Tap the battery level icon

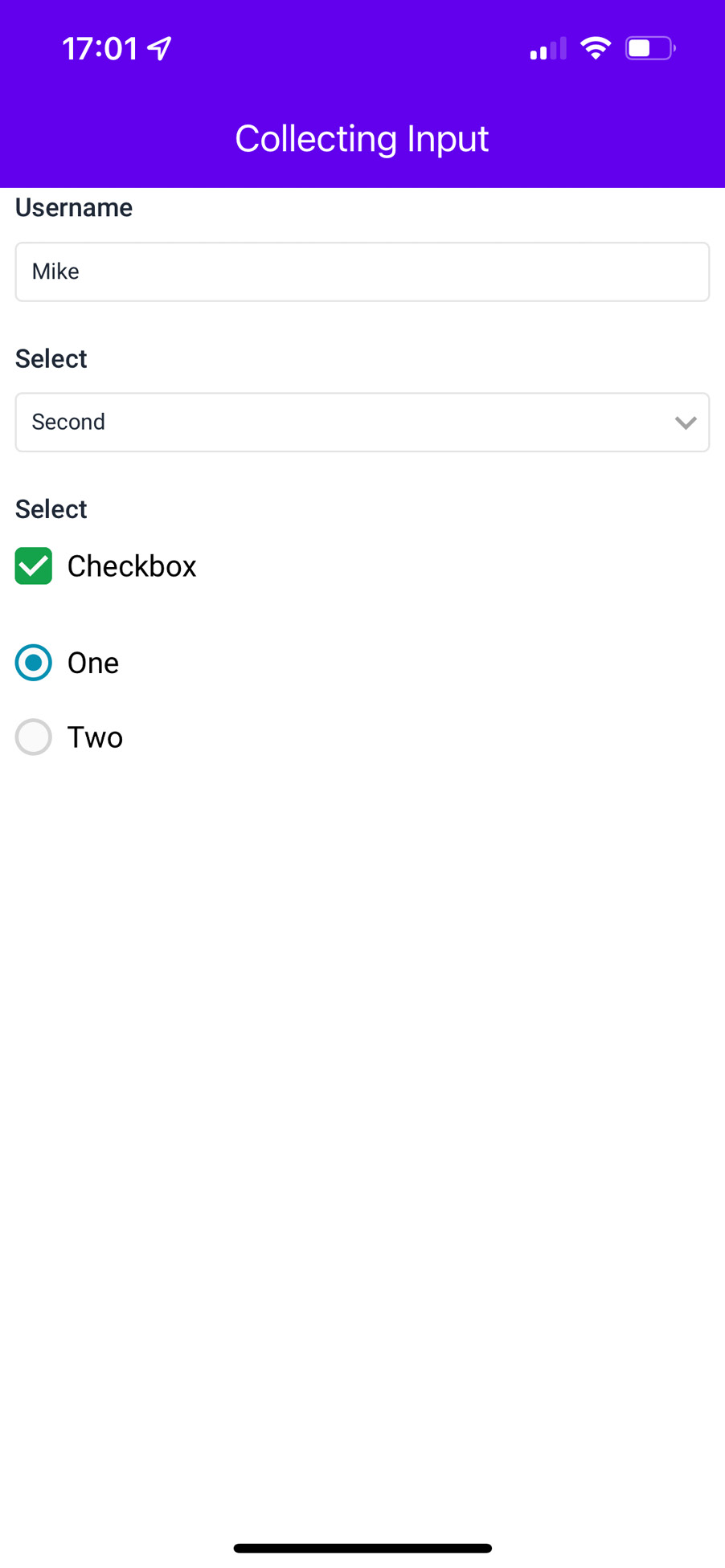(x=649, y=48)
